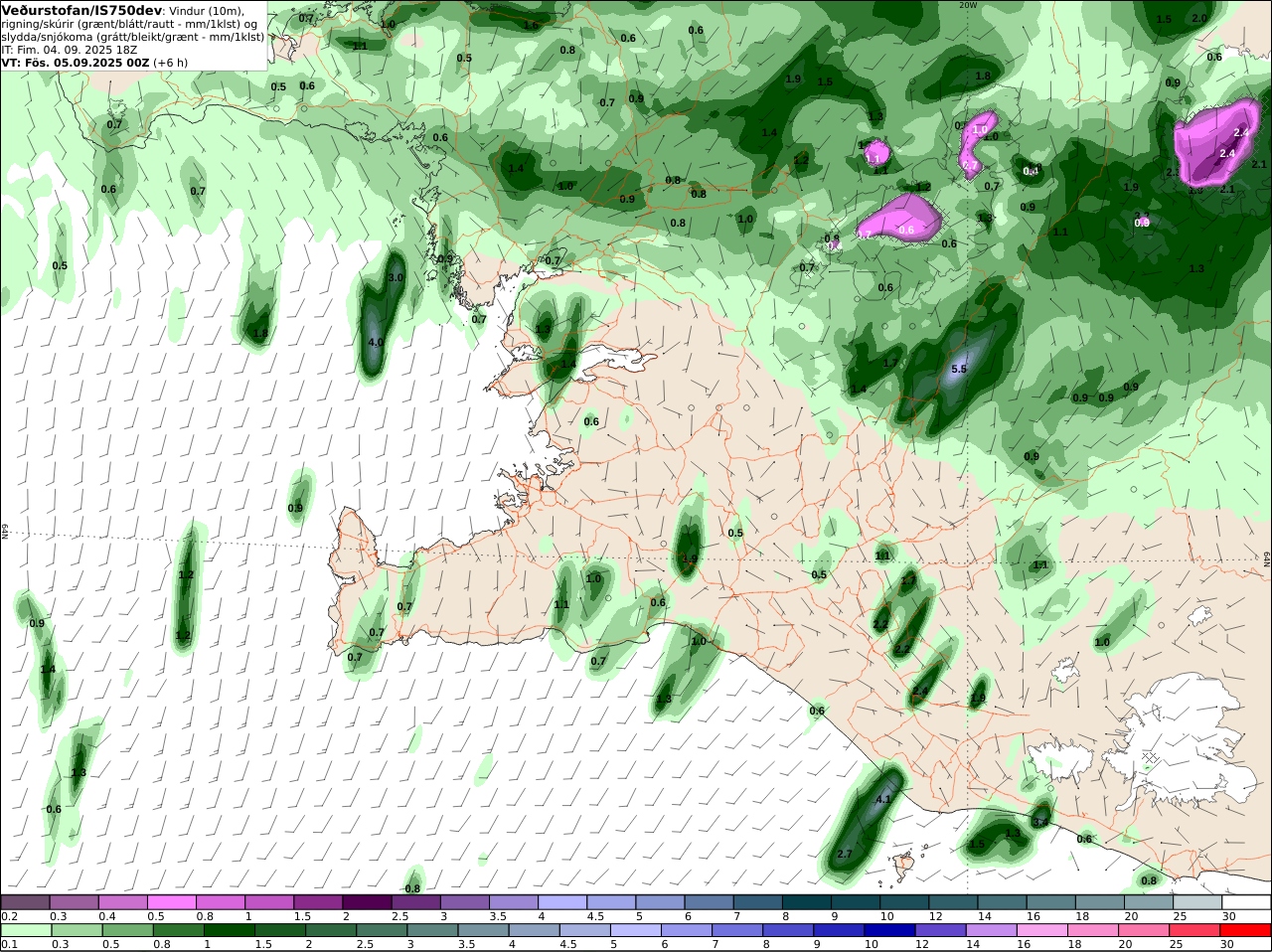Click the bright red 30+ rain legend swatch

1246,930
